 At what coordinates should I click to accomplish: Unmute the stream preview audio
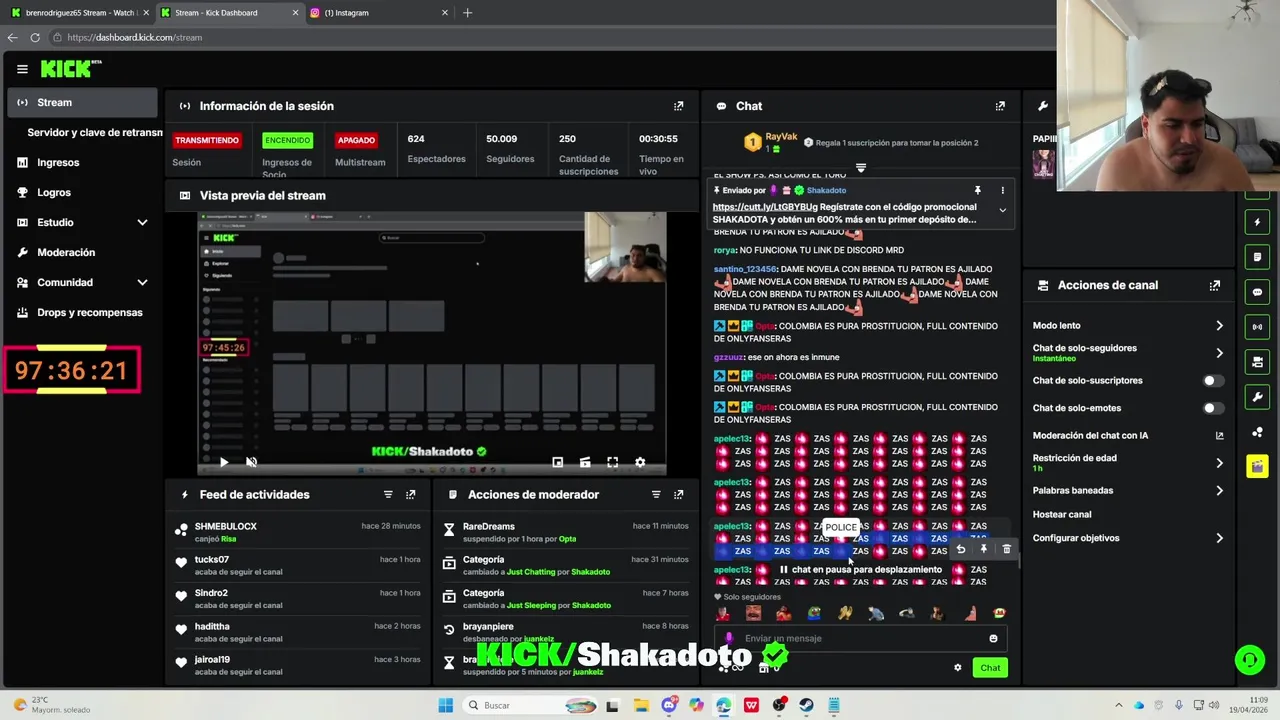(x=251, y=462)
